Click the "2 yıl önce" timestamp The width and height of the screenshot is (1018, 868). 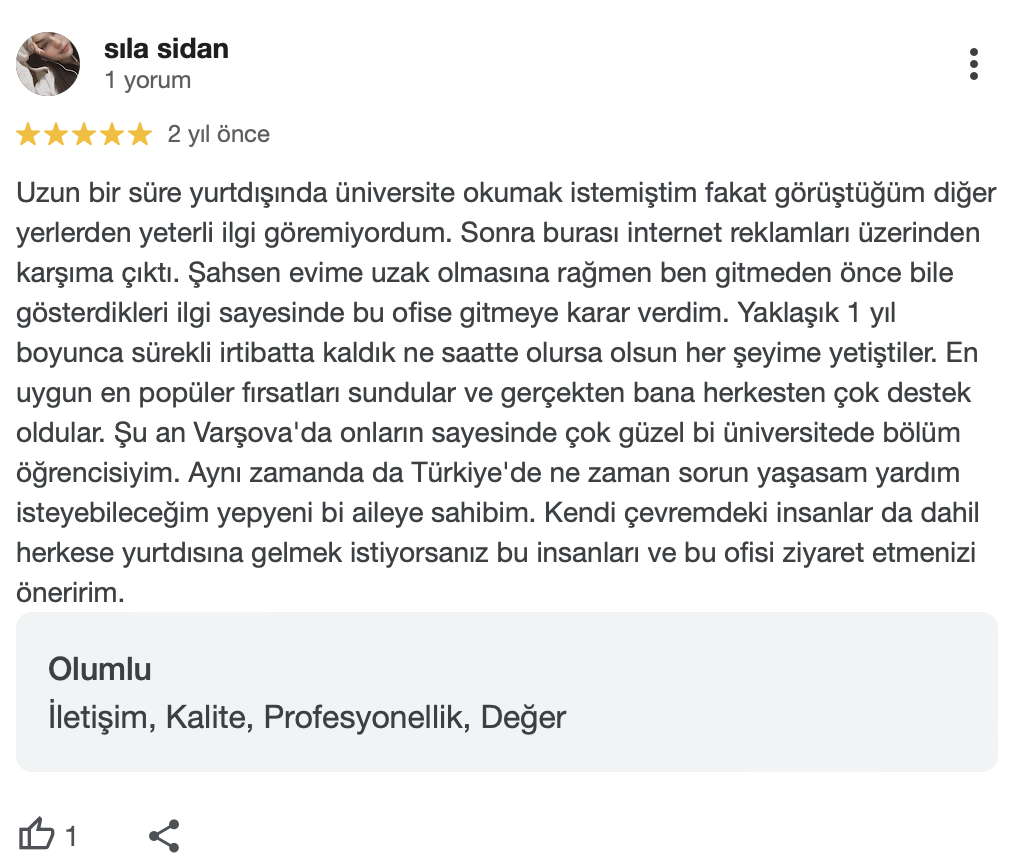[x=219, y=134]
